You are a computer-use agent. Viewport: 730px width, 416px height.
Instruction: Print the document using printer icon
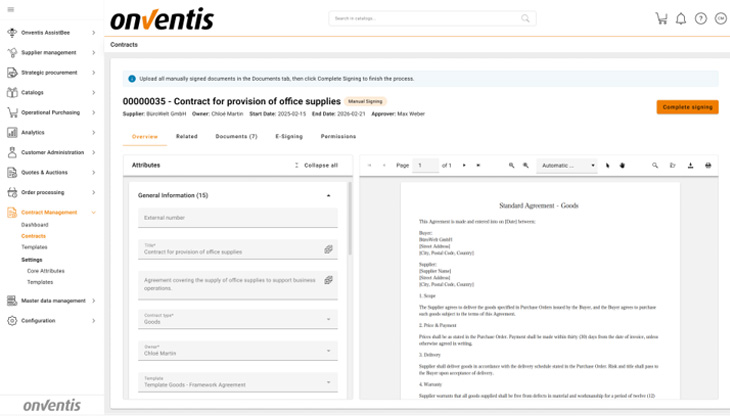pos(708,165)
